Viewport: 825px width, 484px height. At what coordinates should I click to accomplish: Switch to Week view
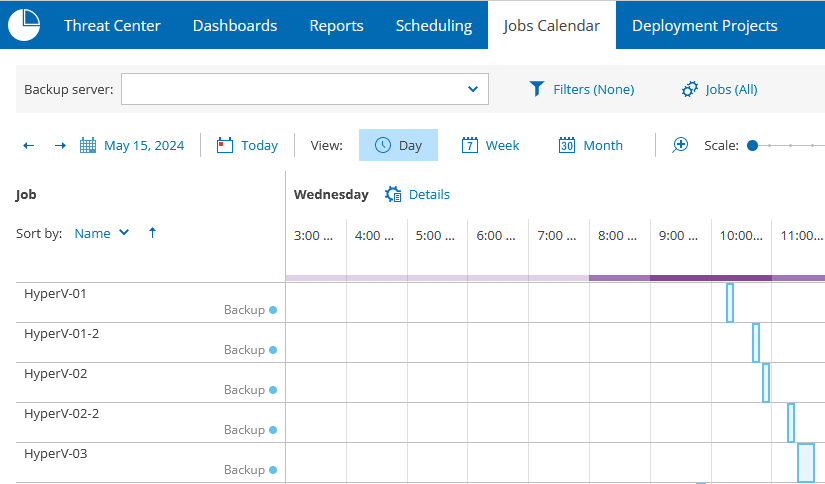point(490,145)
